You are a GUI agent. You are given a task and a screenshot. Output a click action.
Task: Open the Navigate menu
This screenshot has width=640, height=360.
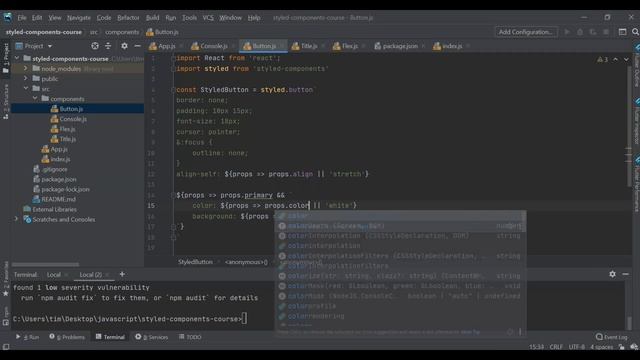79,18
